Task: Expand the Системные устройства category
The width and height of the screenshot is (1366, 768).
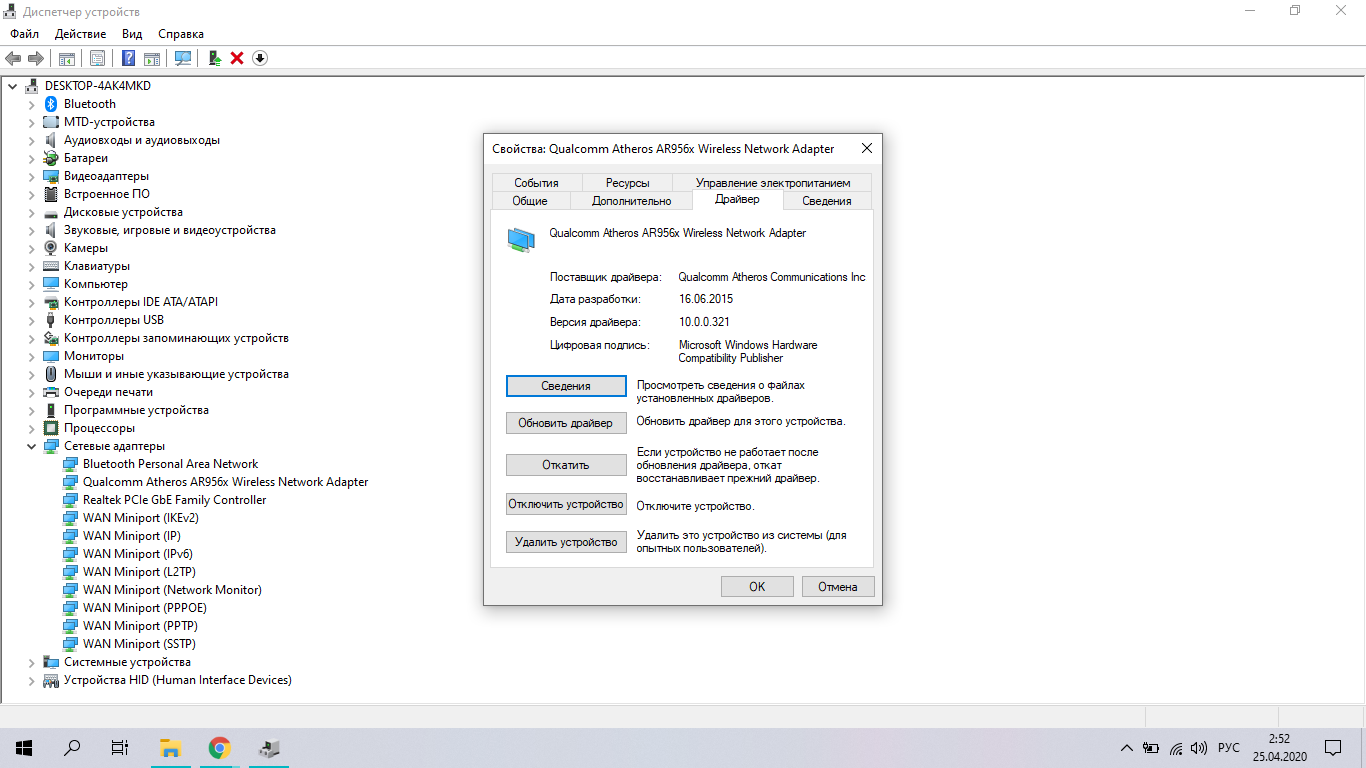Action: pos(31,662)
